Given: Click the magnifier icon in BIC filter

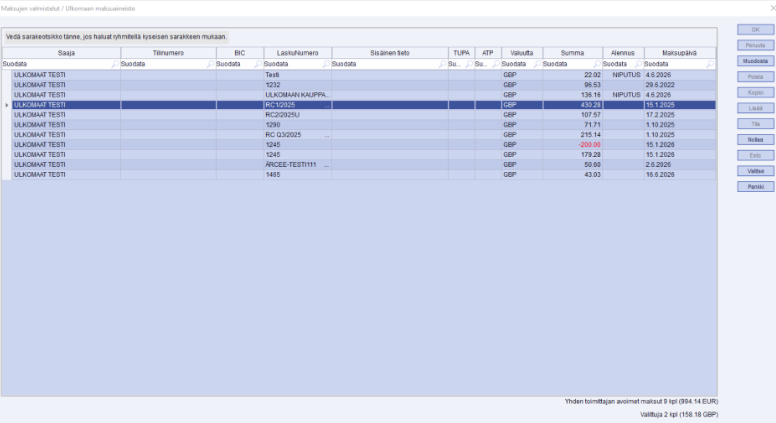Looking at the screenshot, I should [258, 64].
